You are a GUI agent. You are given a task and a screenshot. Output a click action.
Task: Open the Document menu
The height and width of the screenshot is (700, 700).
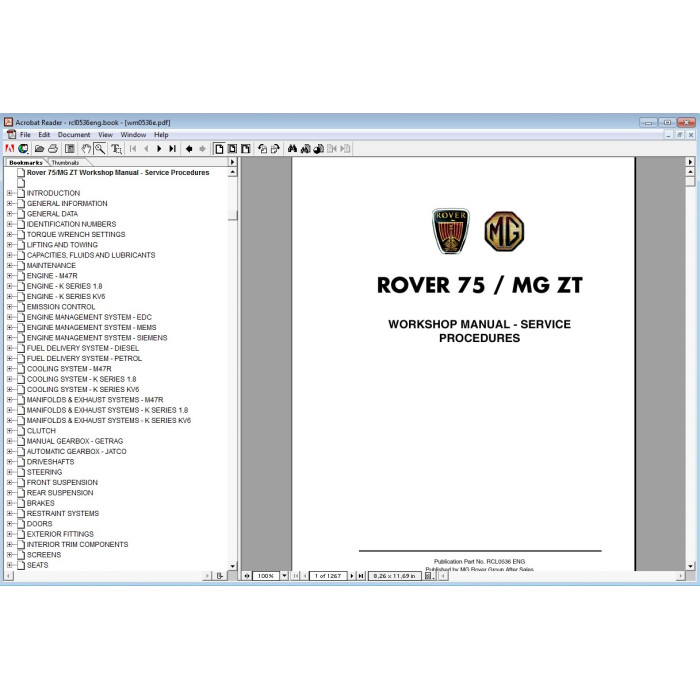point(74,134)
